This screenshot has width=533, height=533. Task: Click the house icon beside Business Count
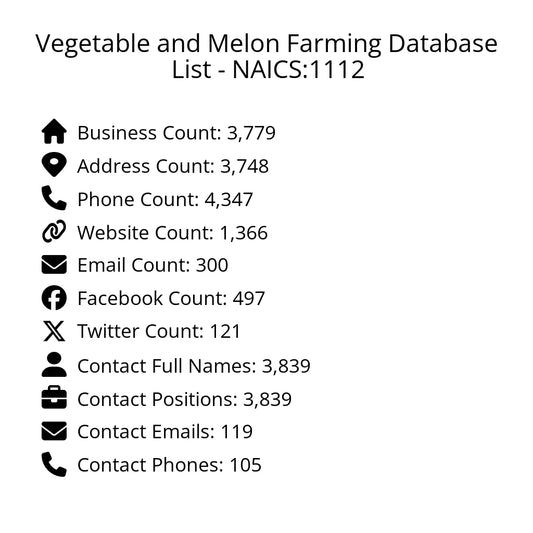point(54,131)
